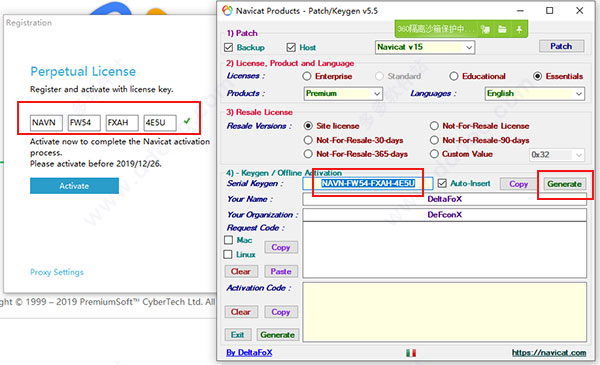Click Generate button next to Exit

[277, 335]
